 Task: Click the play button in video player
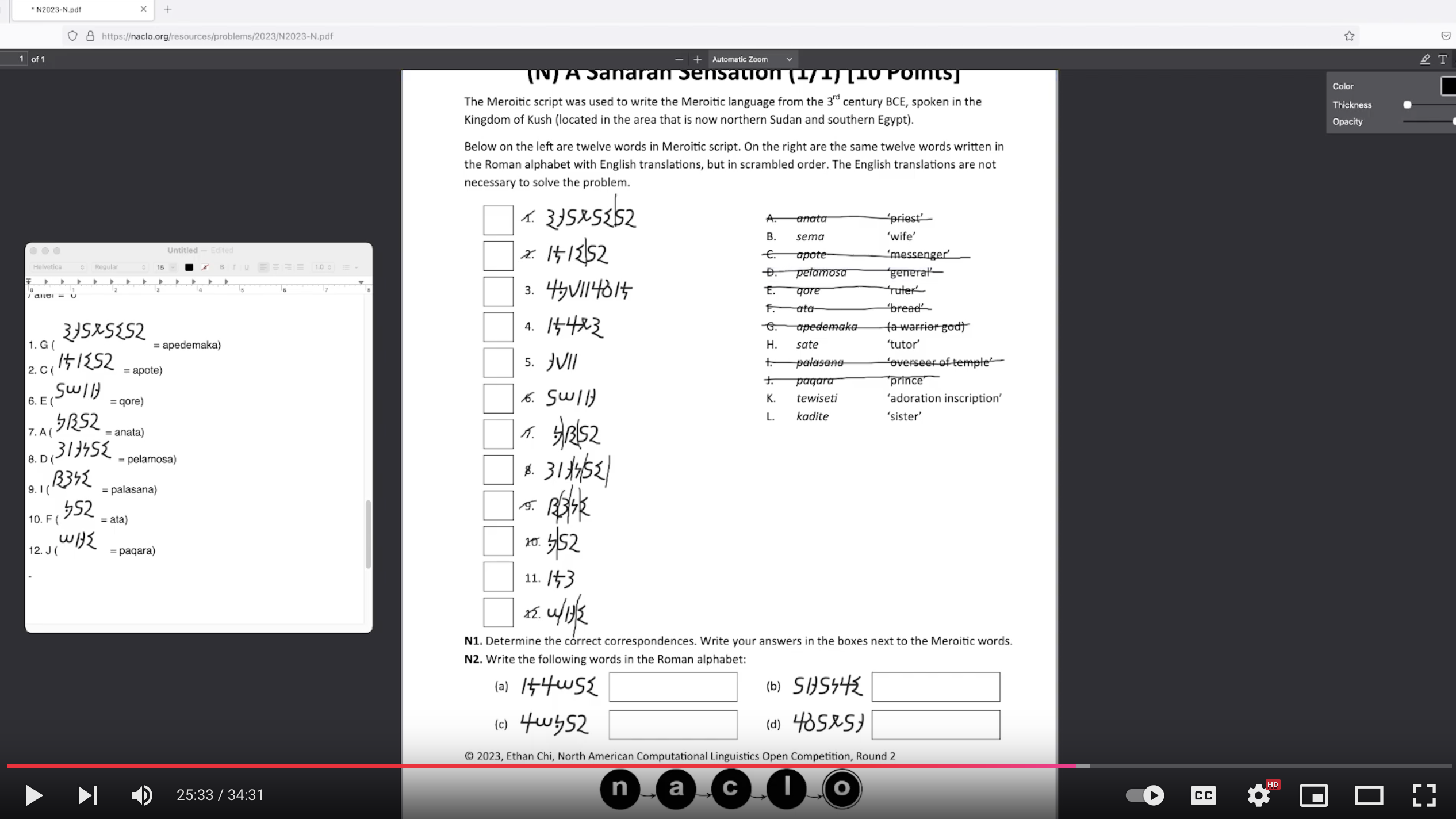click(33, 795)
